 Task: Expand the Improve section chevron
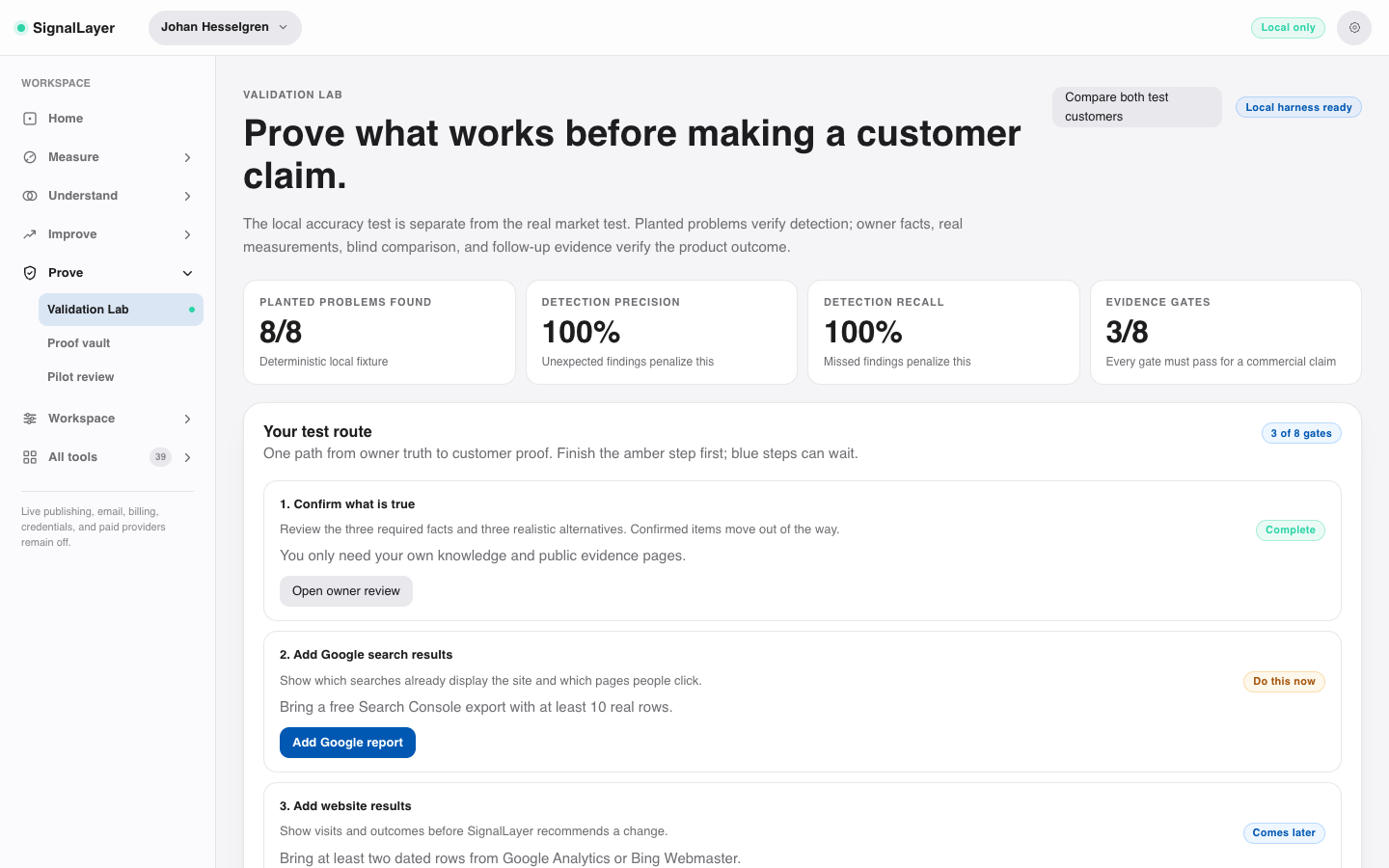click(x=187, y=234)
